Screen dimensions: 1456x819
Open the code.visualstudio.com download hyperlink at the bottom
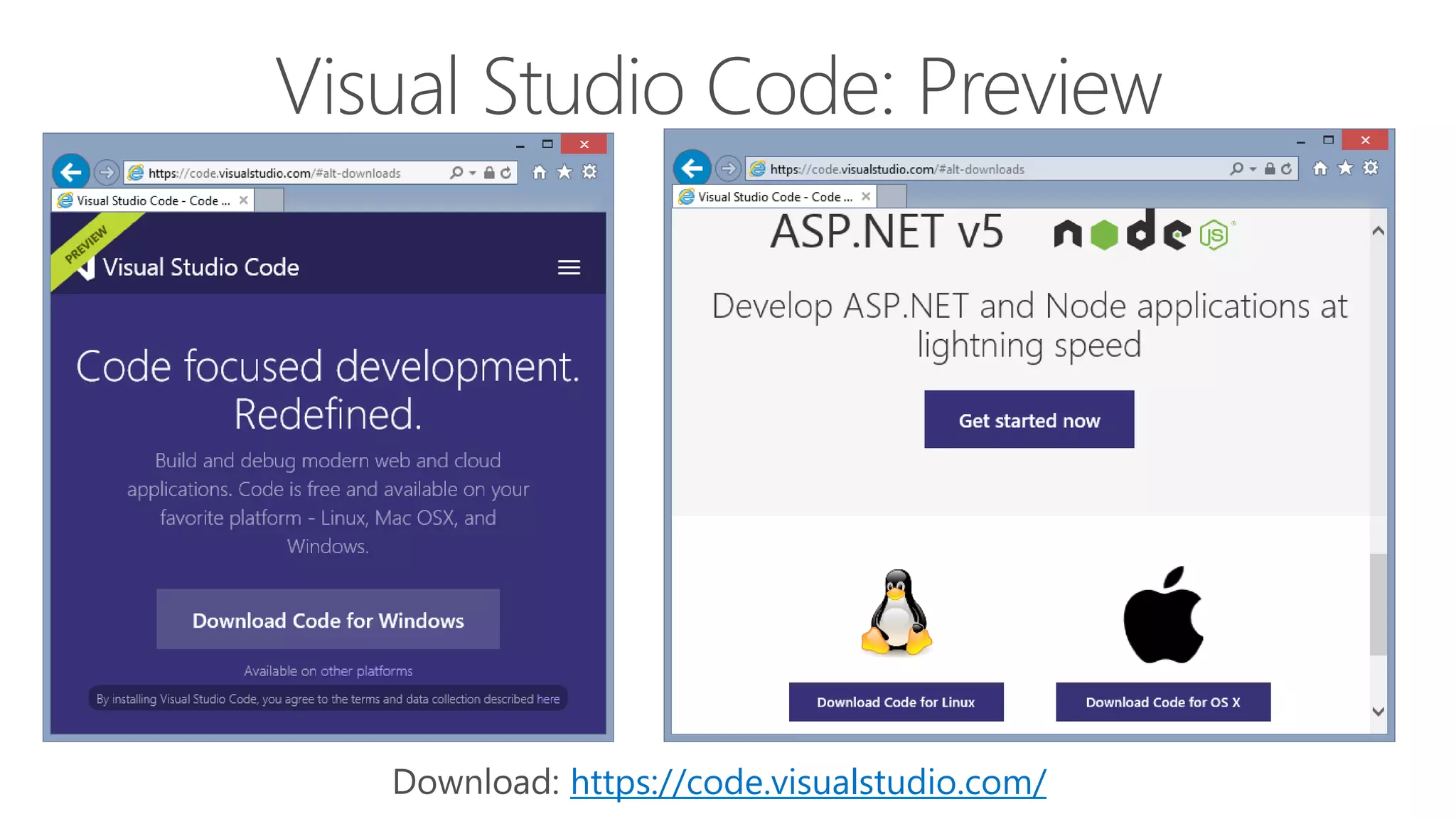pyautogui.click(x=808, y=782)
